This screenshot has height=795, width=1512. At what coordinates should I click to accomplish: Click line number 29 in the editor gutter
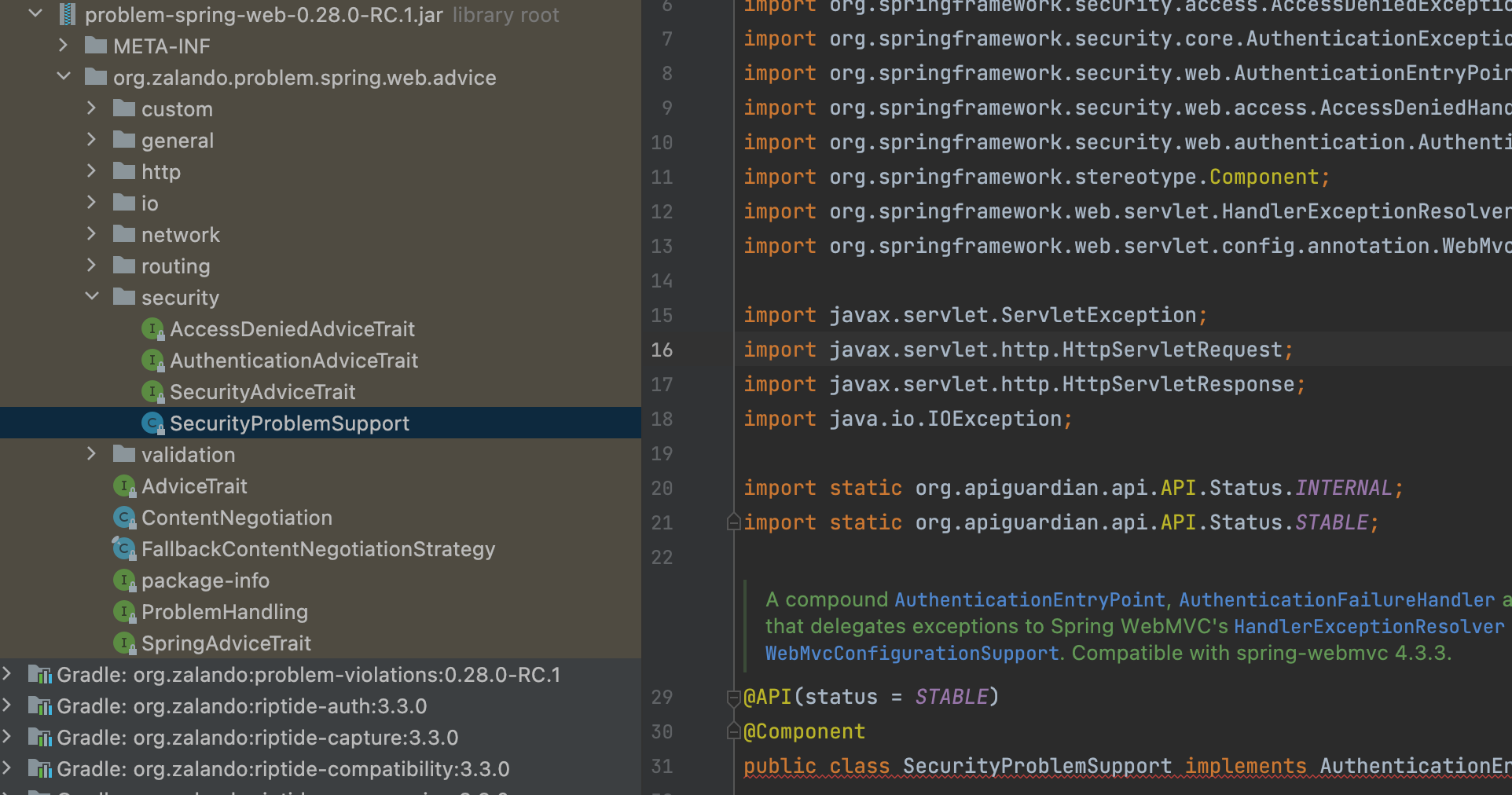[662, 697]
